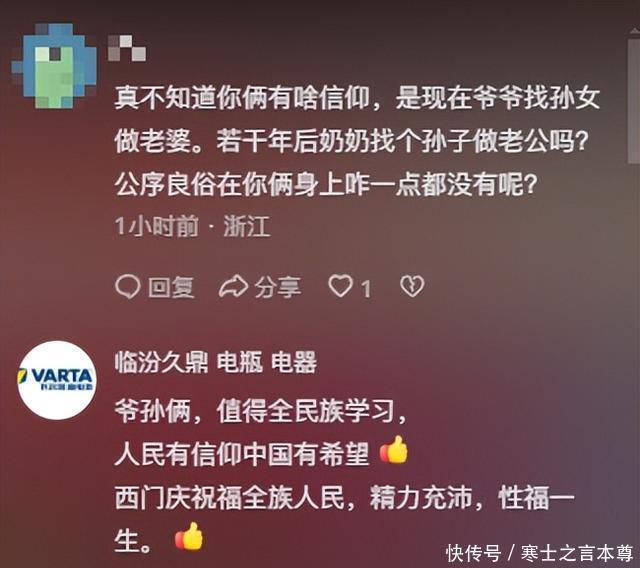The image size is (640, 568).
Task: Select comment line 西门庆祝福全族人民
Action: 344,498
